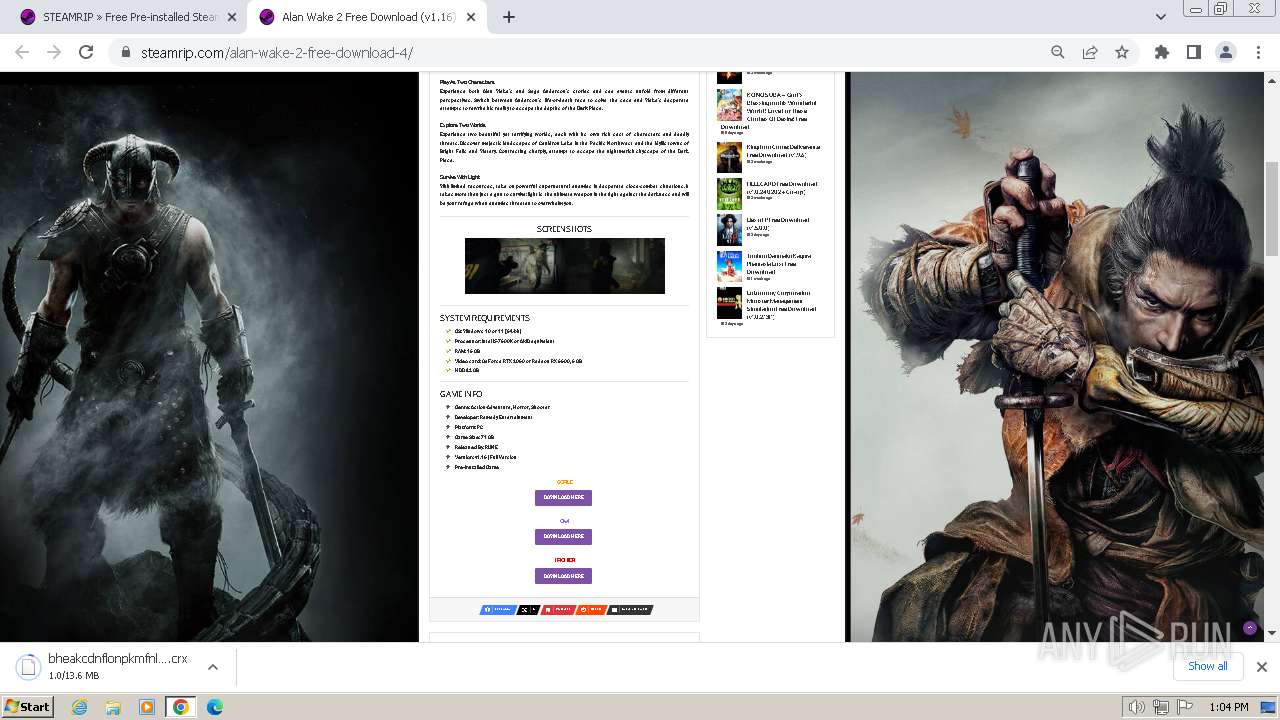This screenshot has width=1280, height=720.
Task: Share via the dark email button
Action: coord(631,609)
